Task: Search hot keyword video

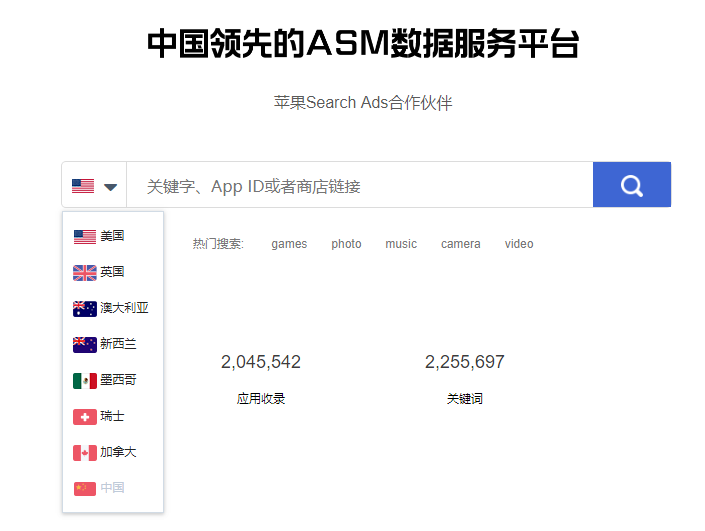Action: [519, 244]
